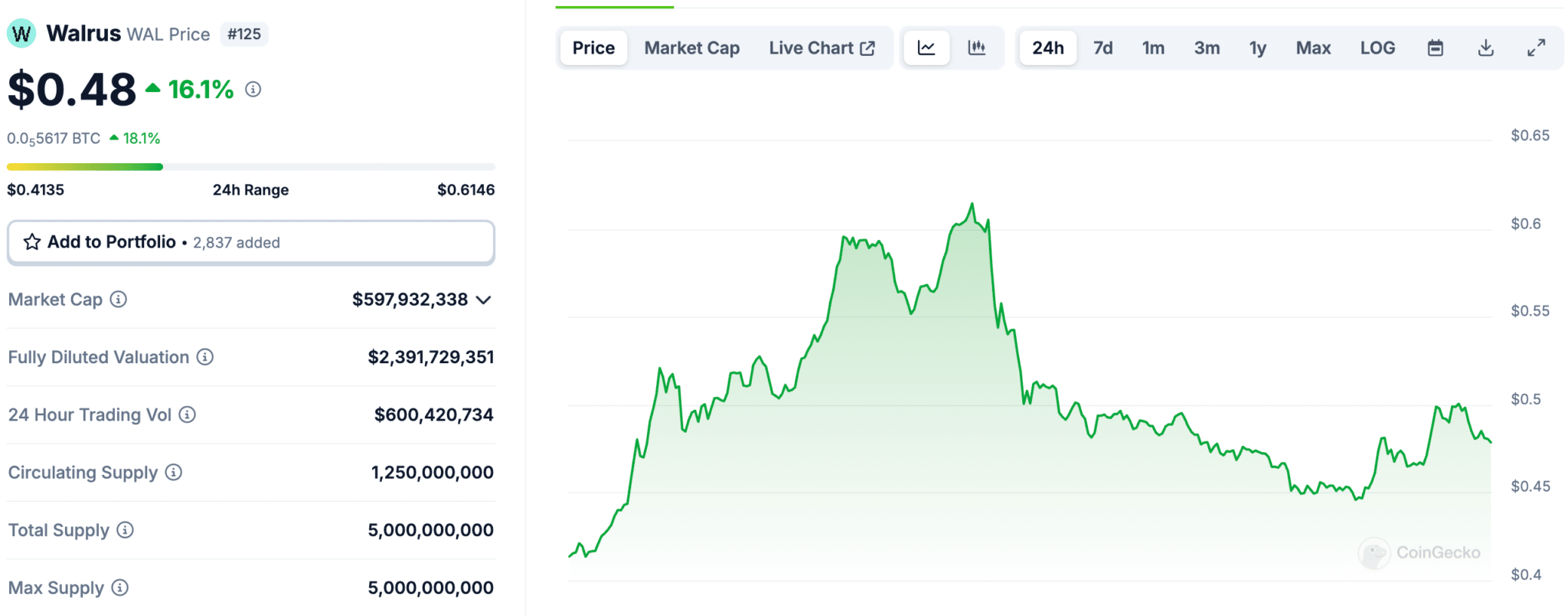Click the $600,420,734 trading volume value

434,414
